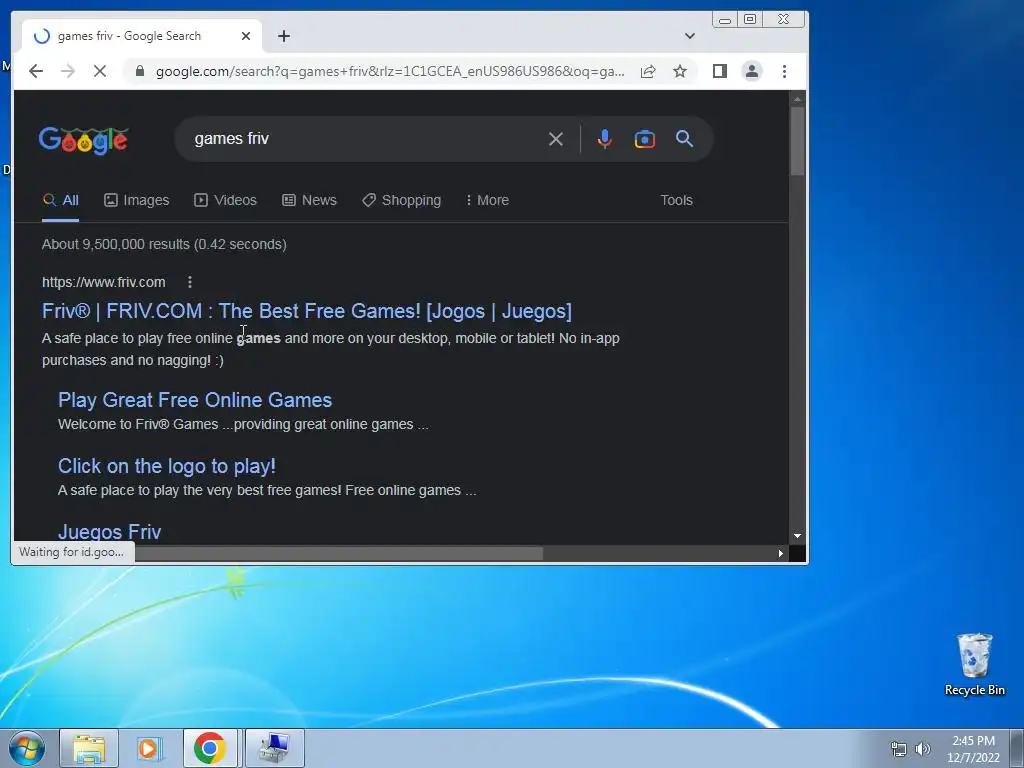Image resolution: width=1024 pixels, height=768 pixels.
Task: Click the scroll down arrow
Action: 797,536
